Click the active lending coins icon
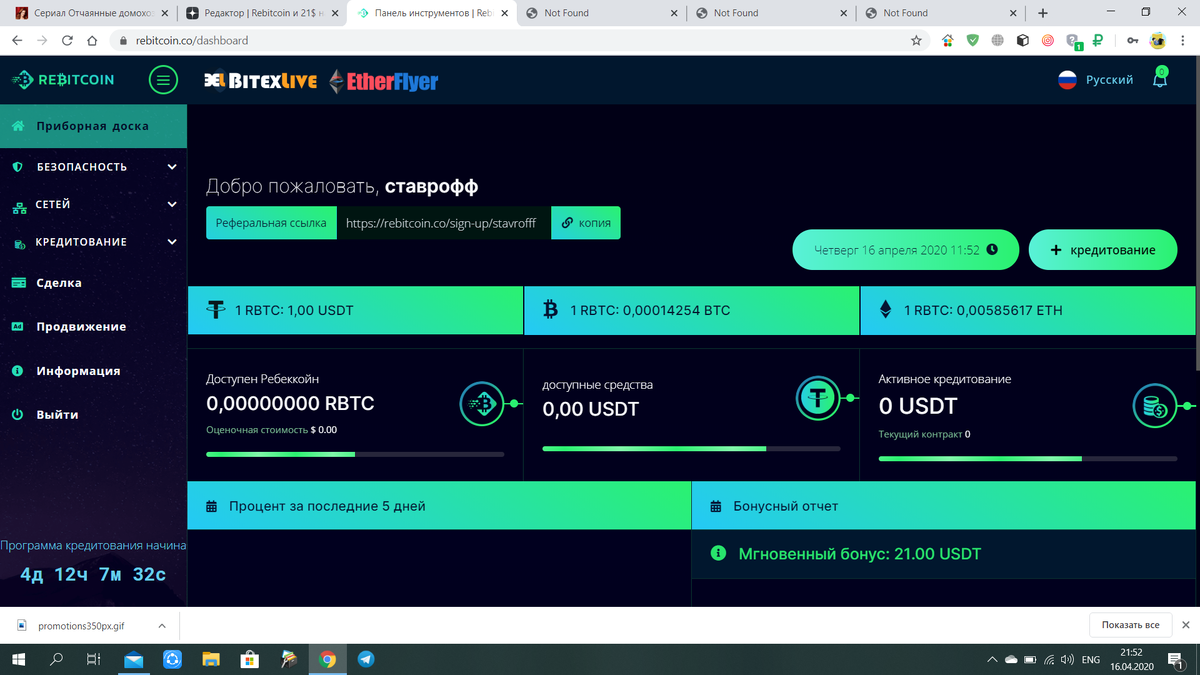1200x675 pixels. coord(1154,406)
